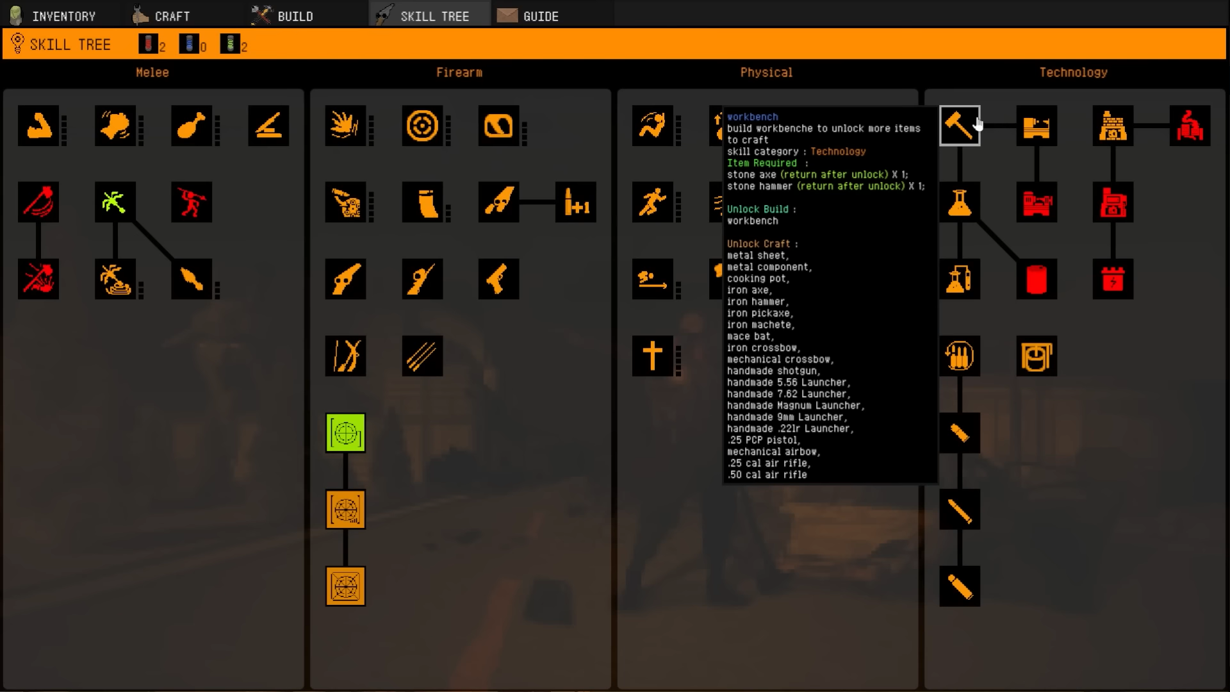Viewport: 1230px width, 692px height.
Task: Click the three arrows skill icon
Action: 422,356
